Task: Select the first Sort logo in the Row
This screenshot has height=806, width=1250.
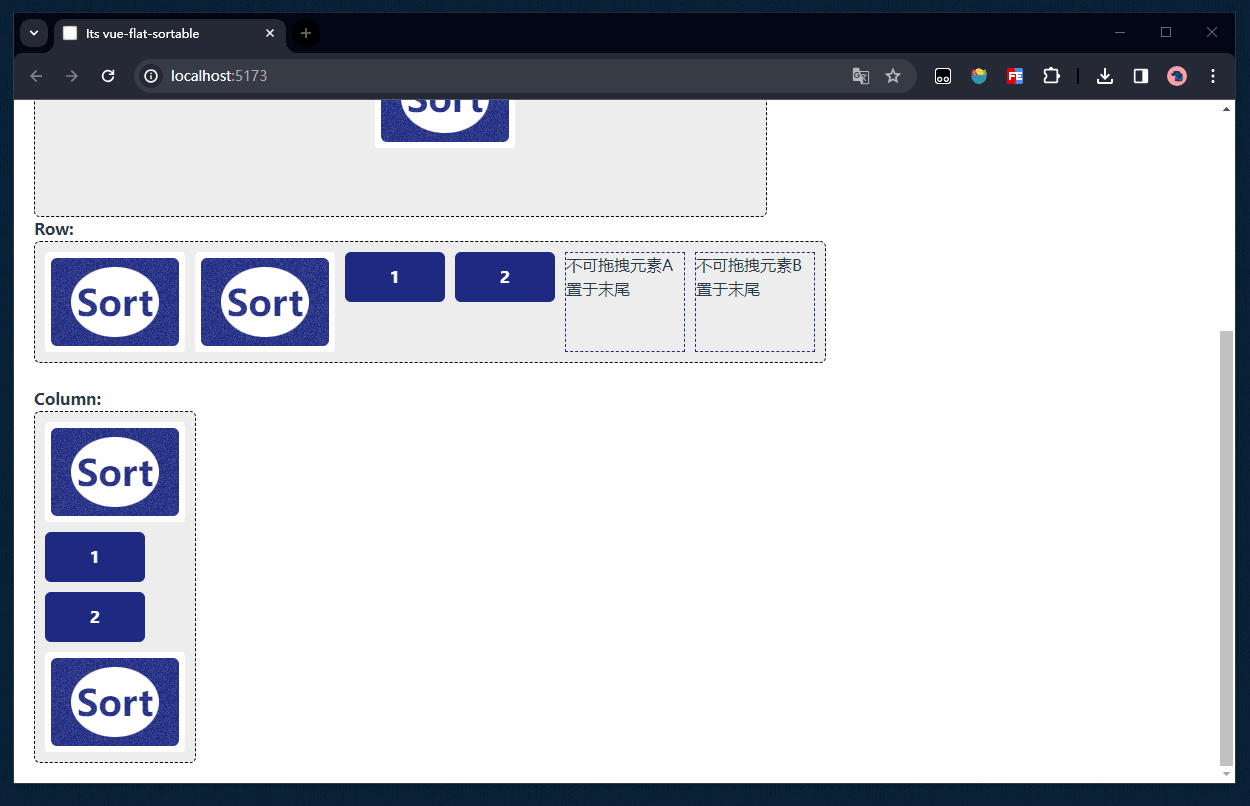Action: pyautogui.click(x=114, y=301)
